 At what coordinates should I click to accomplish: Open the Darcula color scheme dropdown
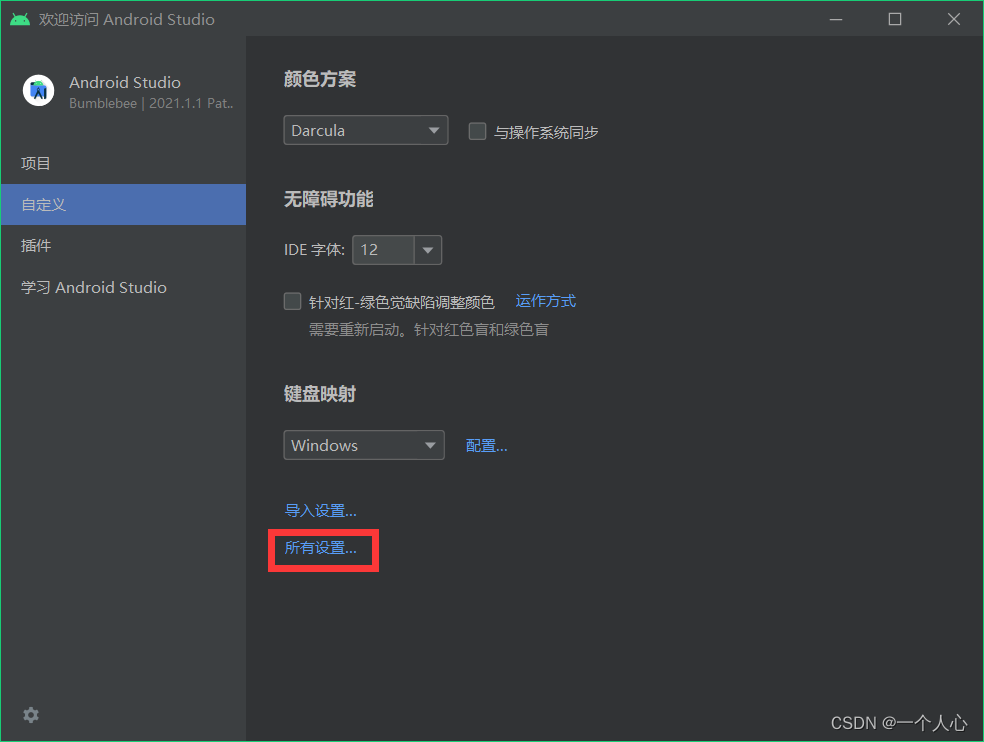point(365,130)
